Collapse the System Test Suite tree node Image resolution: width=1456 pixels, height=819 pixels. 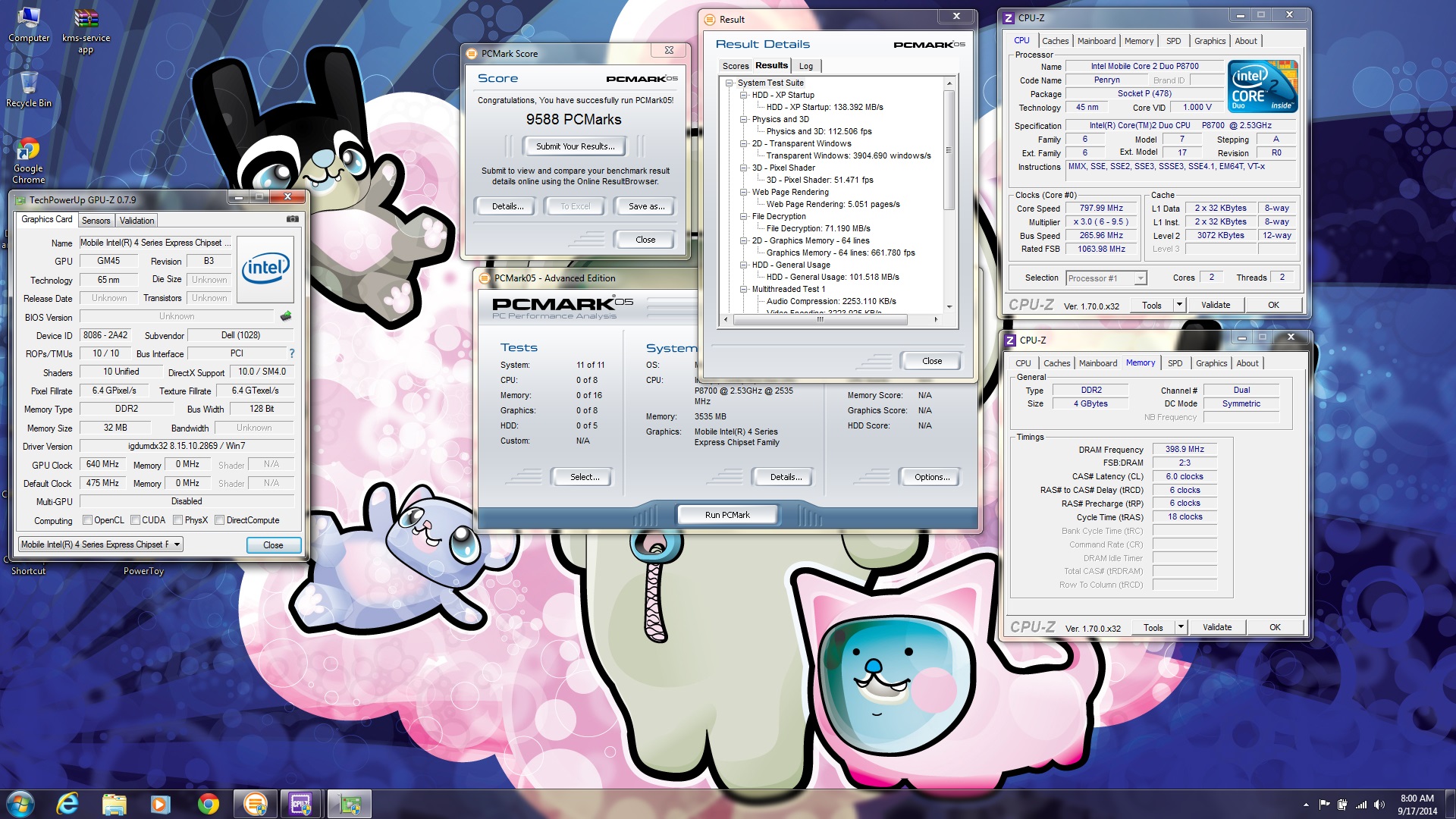730,83
